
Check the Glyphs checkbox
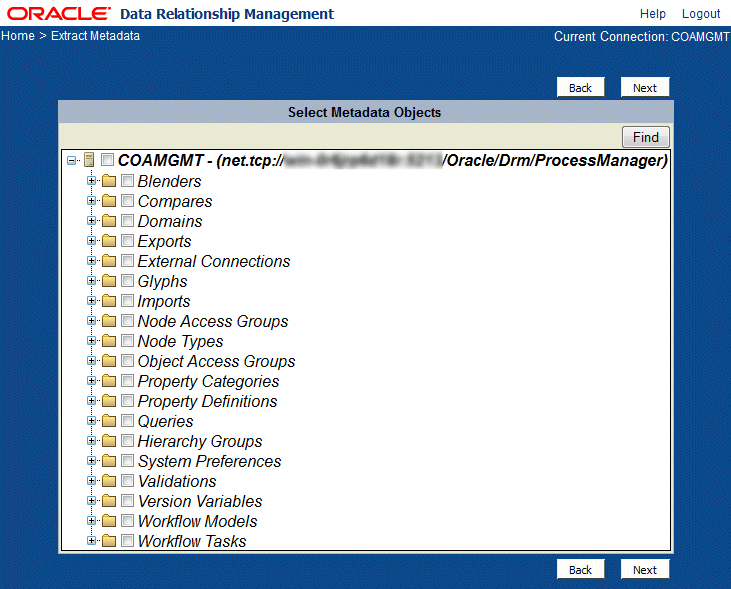[127, 281]
